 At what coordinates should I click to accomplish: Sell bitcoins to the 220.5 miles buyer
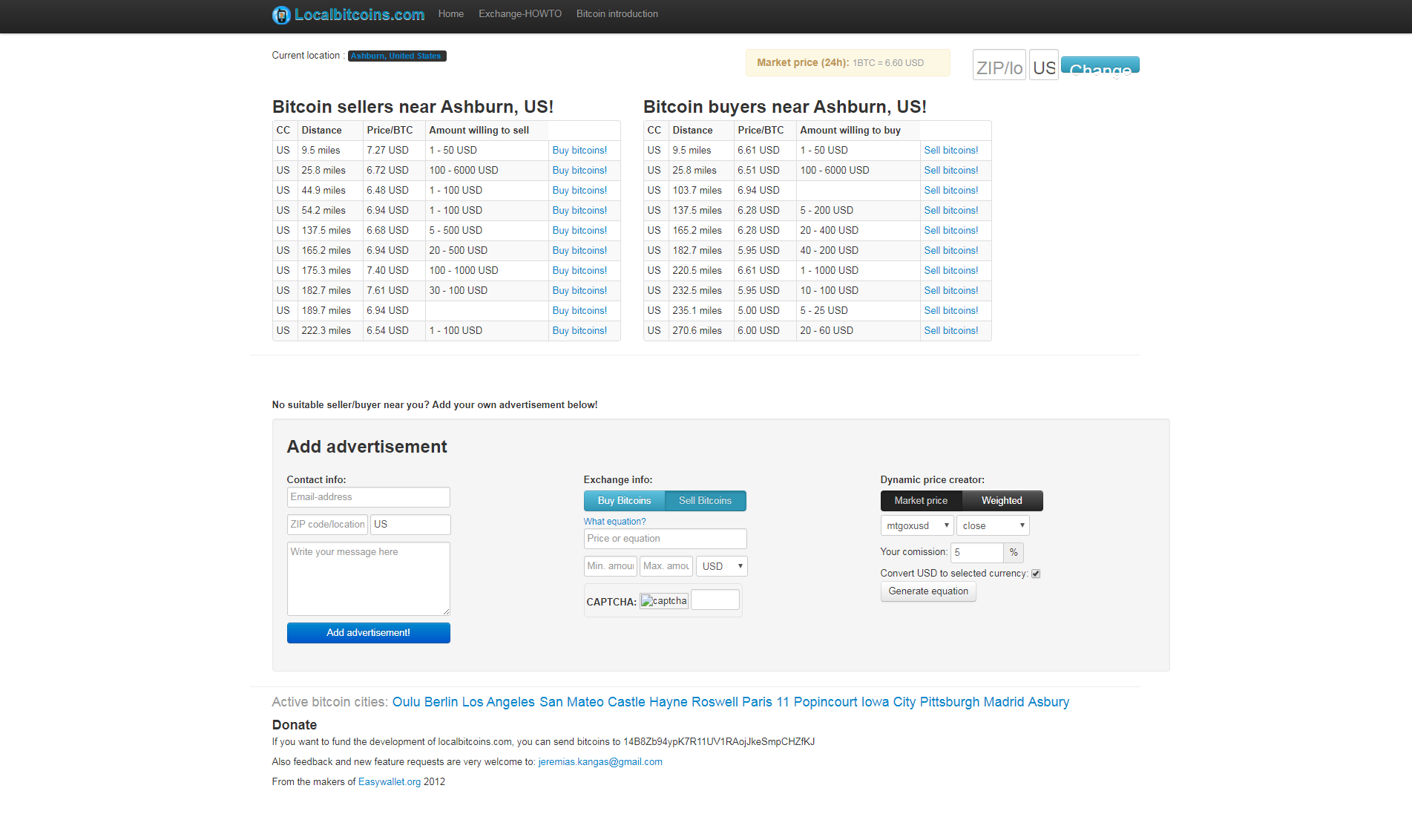pyautogui.click(x=950, y=271)
